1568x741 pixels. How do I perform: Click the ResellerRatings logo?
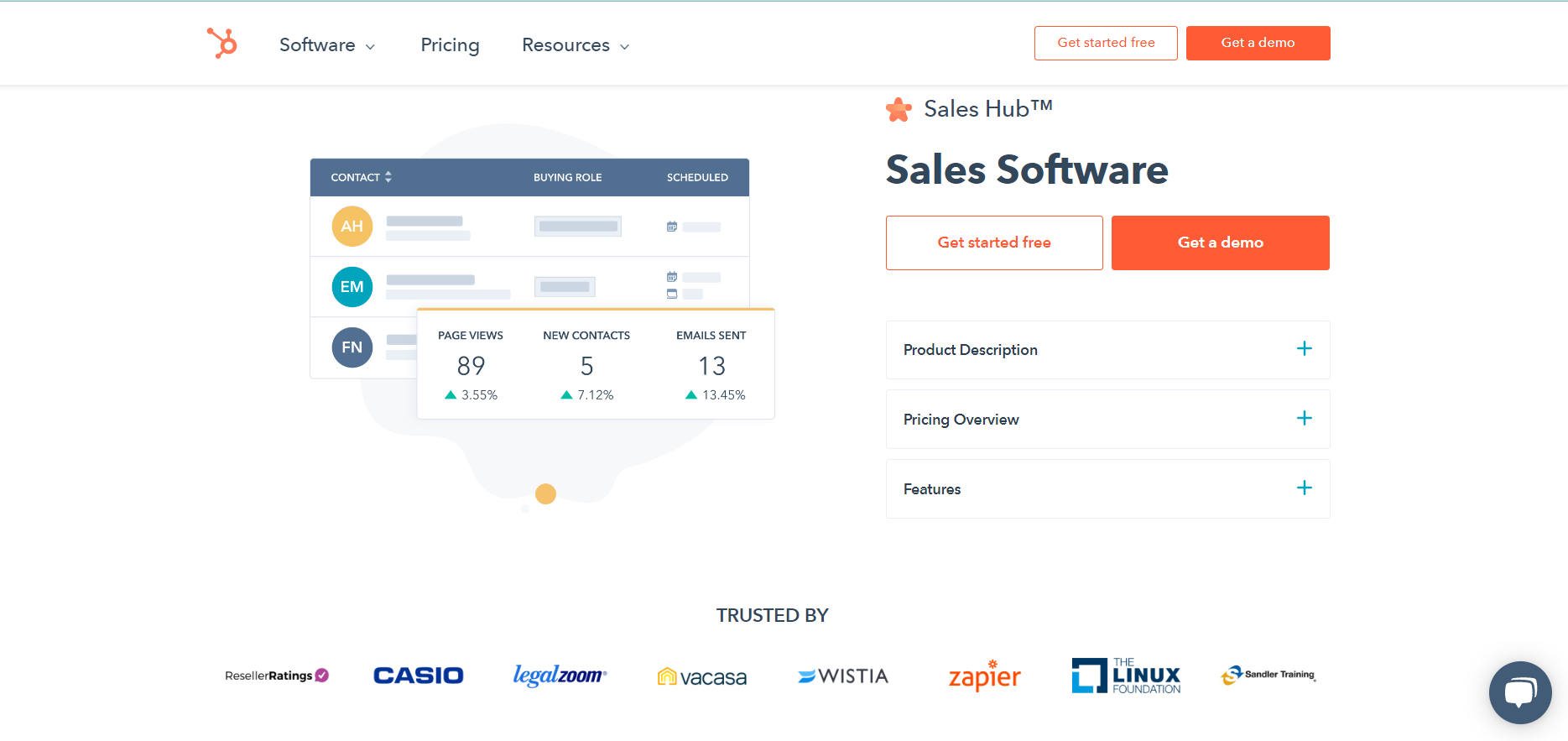point(277,676)
